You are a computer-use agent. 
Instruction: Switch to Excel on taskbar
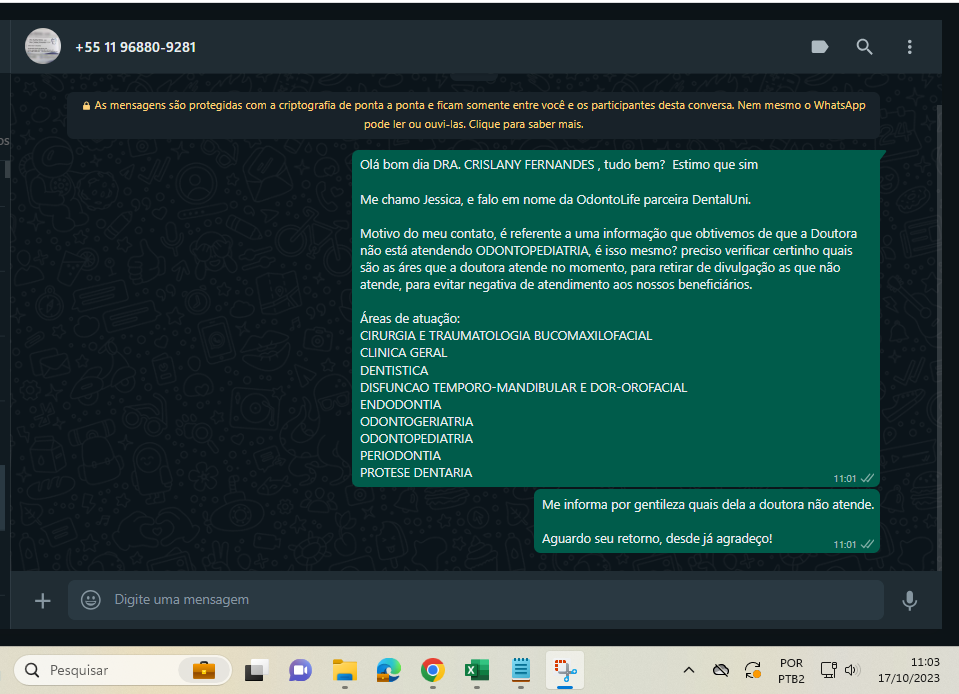point(476,670)
